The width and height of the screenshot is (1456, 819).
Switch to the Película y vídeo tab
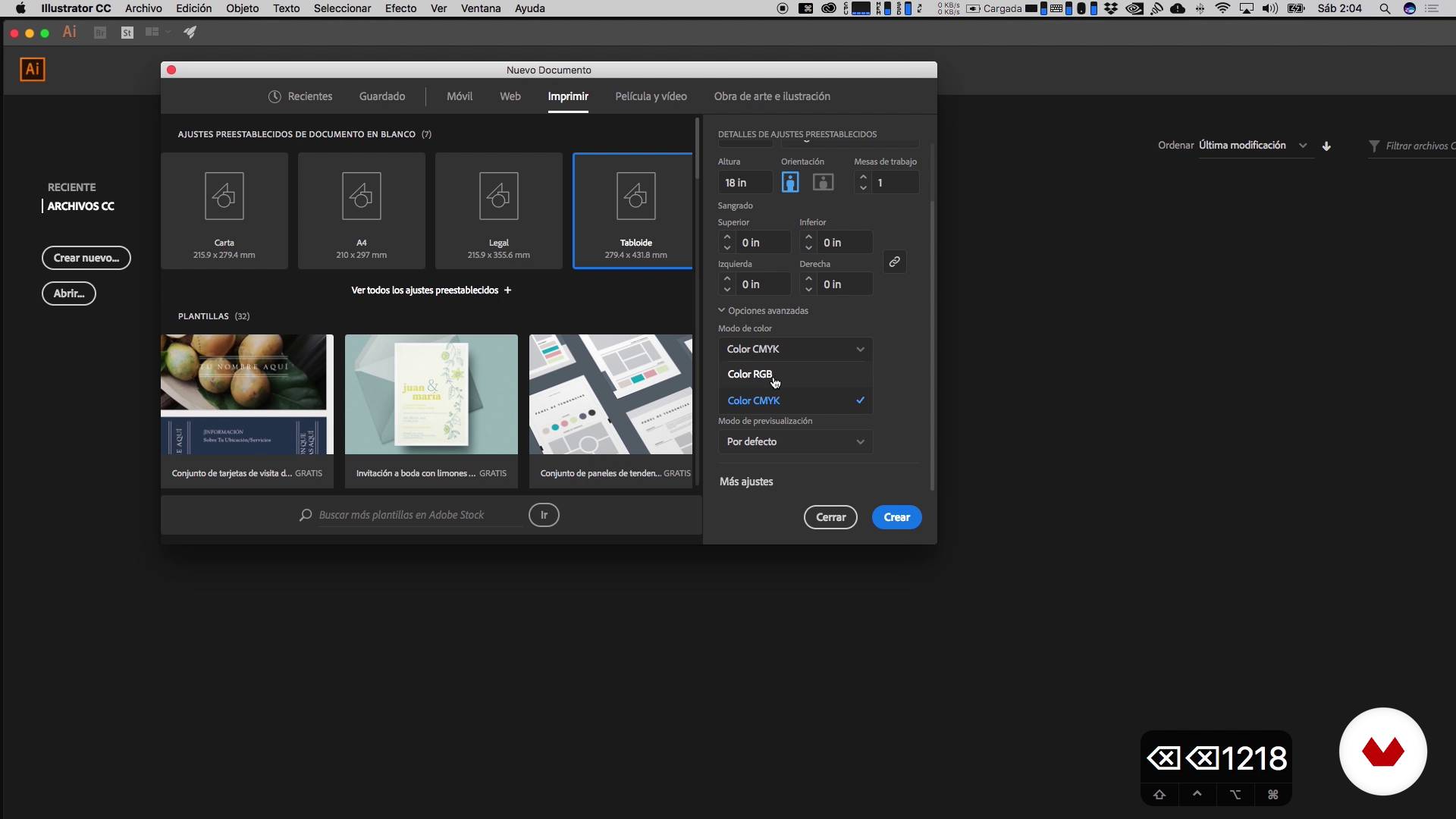click(x=651, y=96)
